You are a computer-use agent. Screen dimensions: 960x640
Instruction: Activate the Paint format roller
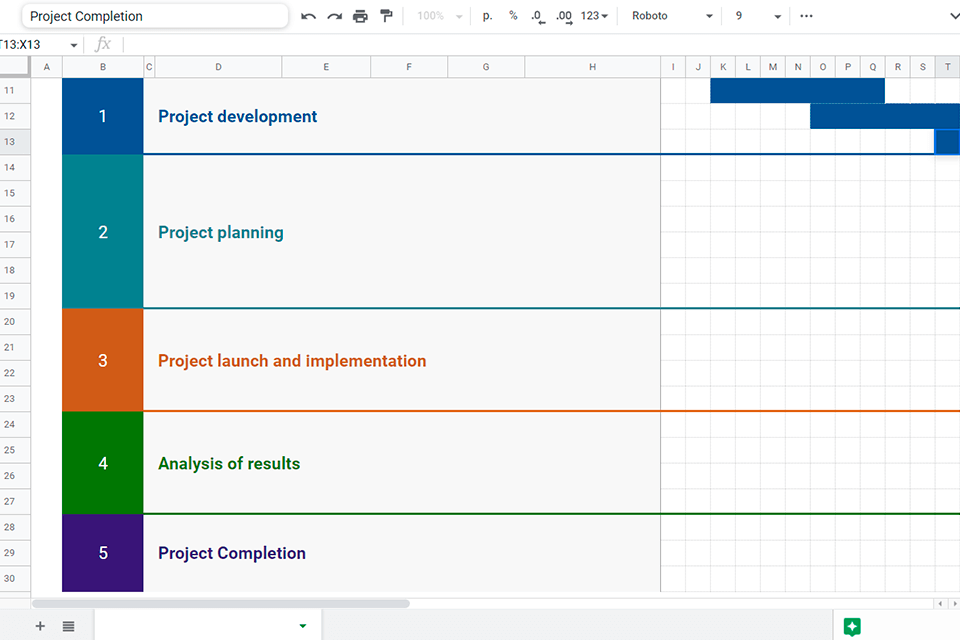(x=386, y=16)
